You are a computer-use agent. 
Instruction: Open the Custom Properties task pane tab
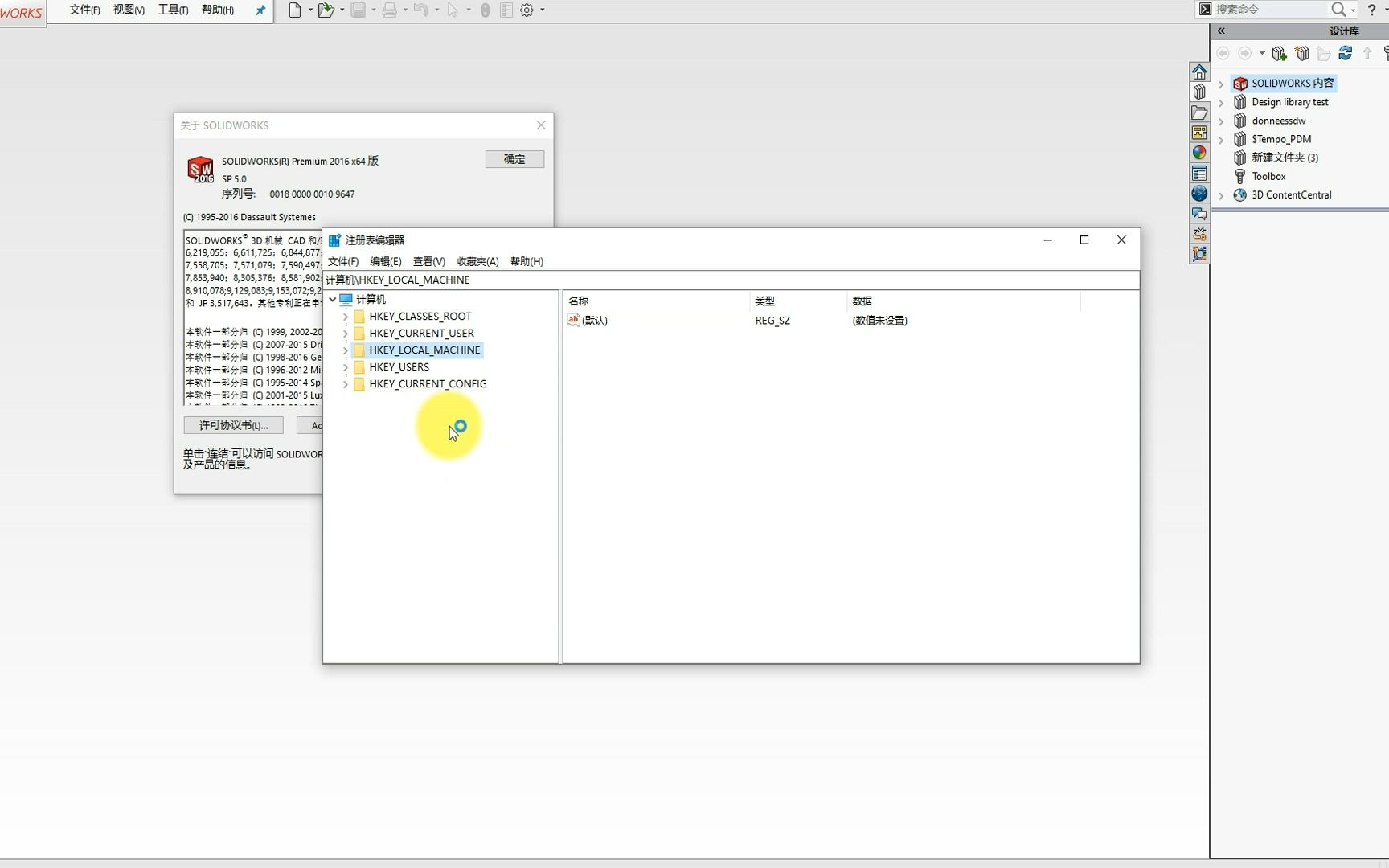click(x=1199, y=173)
